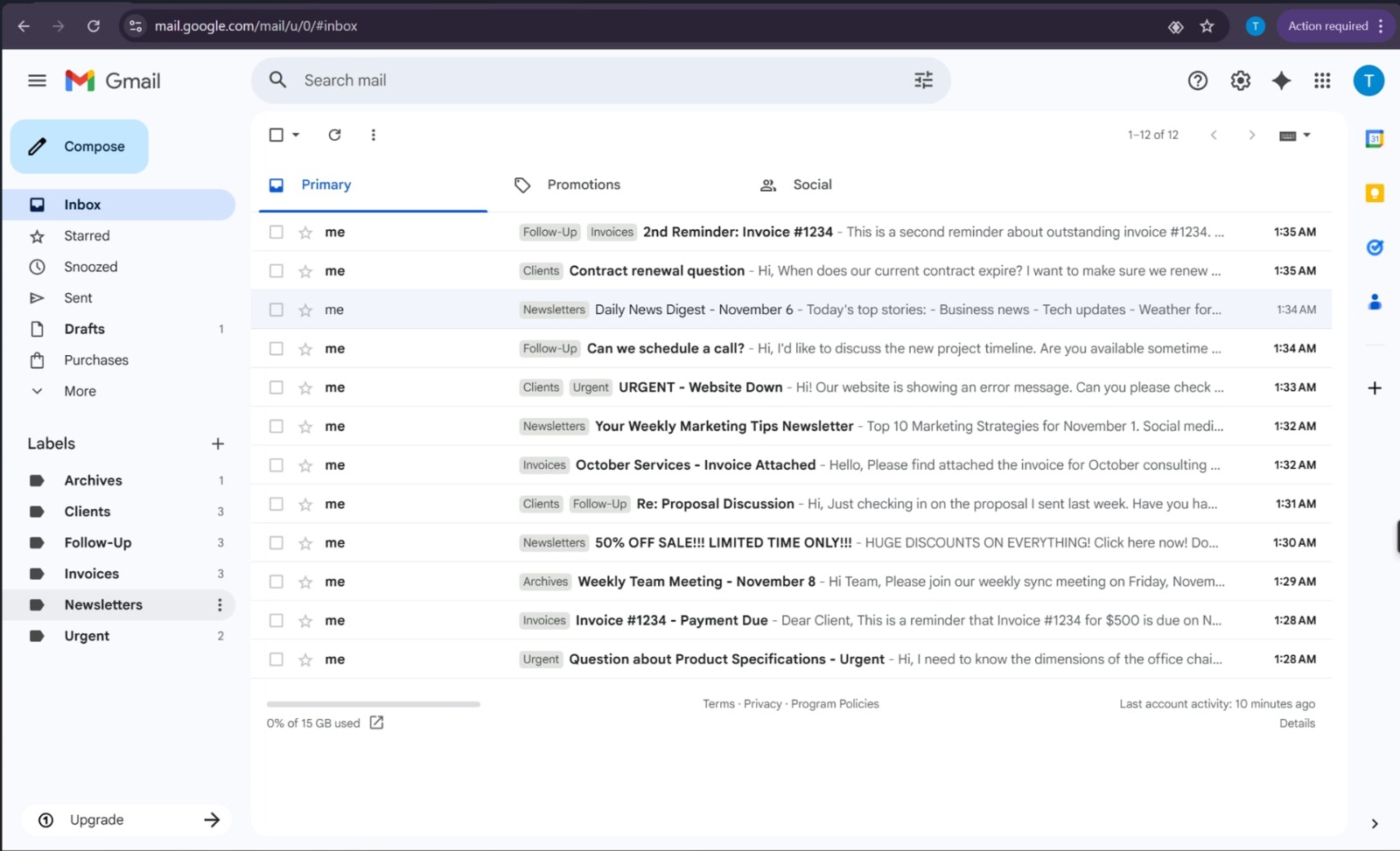Select the 2nd Reminder Invoice email checkbox
This screenshot has height=851, width=1400.
point(276,232)
